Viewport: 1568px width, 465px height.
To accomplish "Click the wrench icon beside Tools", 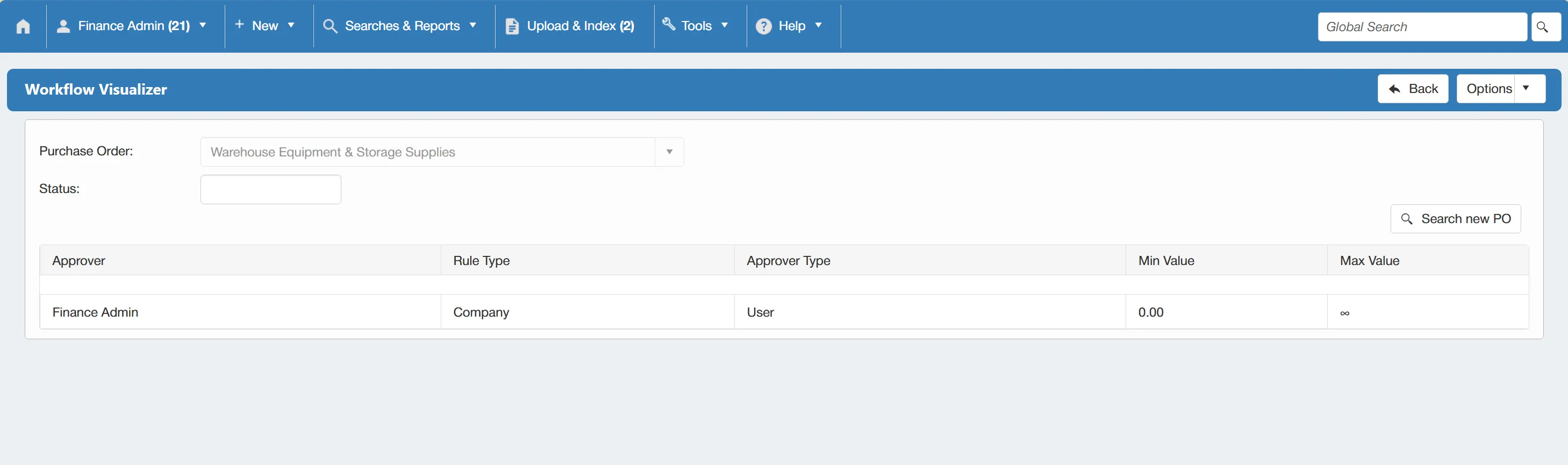I will [x=668, y=24].
